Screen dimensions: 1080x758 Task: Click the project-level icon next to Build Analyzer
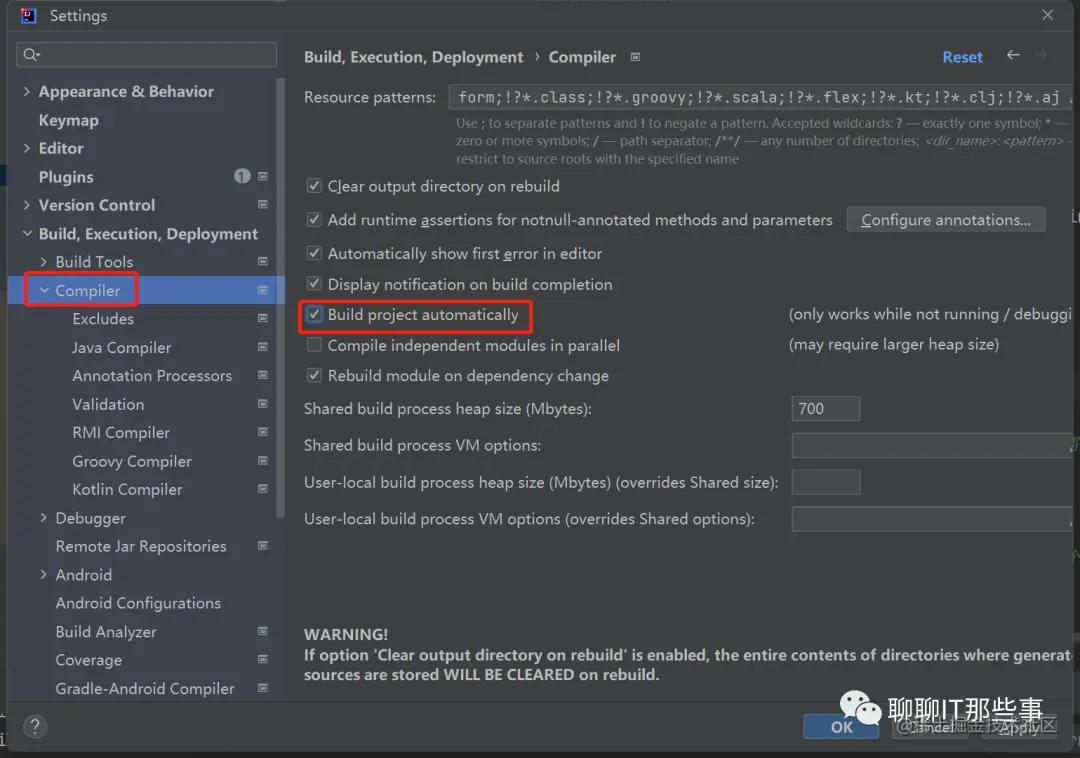tap(263, 632)
